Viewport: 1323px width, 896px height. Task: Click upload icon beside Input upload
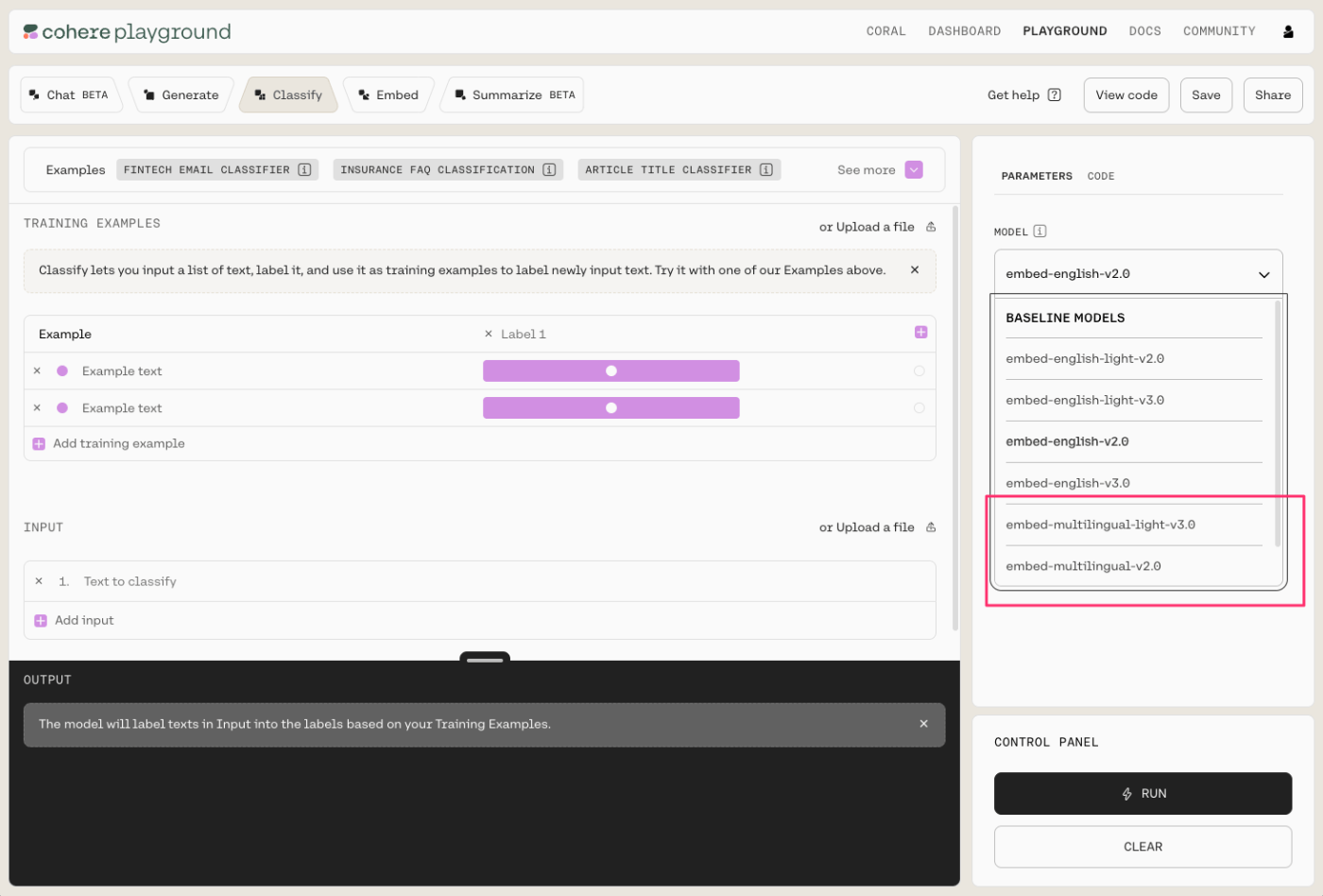pyautogui.click(x=931, y=527)
